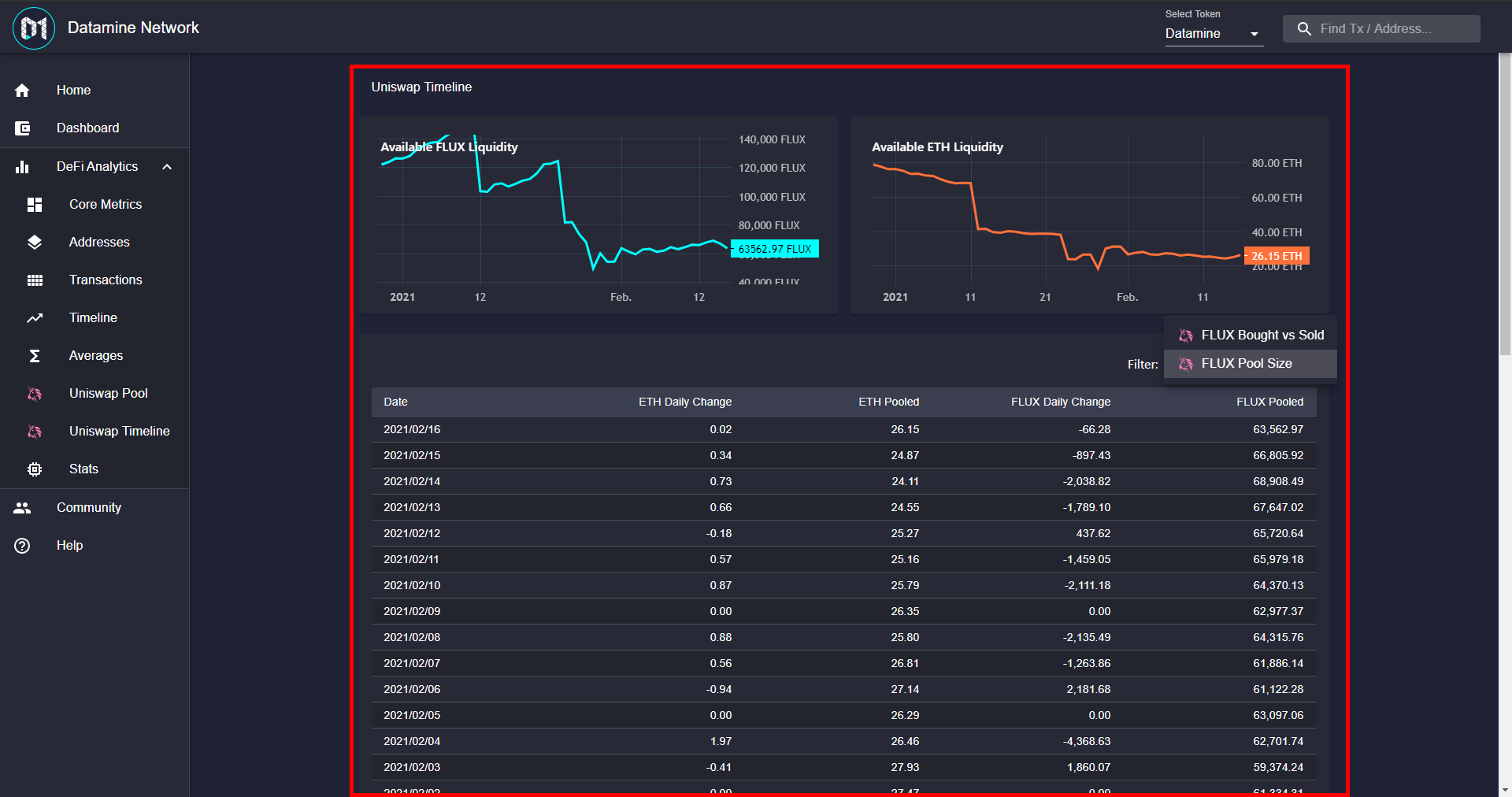Open the Select Token dropdown
Image resolution: width=1512 pixels, height=797 pixels.
pos(1214,33)
